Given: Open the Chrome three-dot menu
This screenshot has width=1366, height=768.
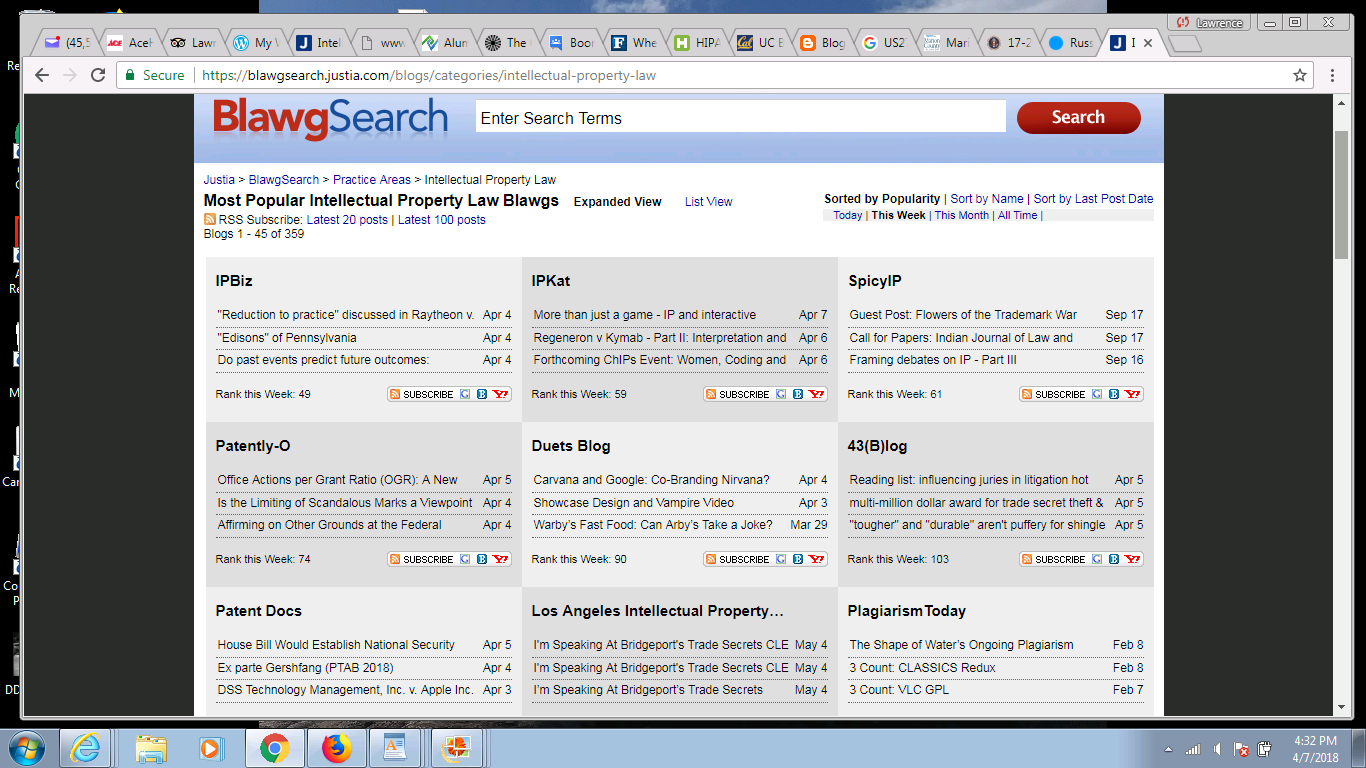Looking at the screenshot, I should click(1333, 75).
